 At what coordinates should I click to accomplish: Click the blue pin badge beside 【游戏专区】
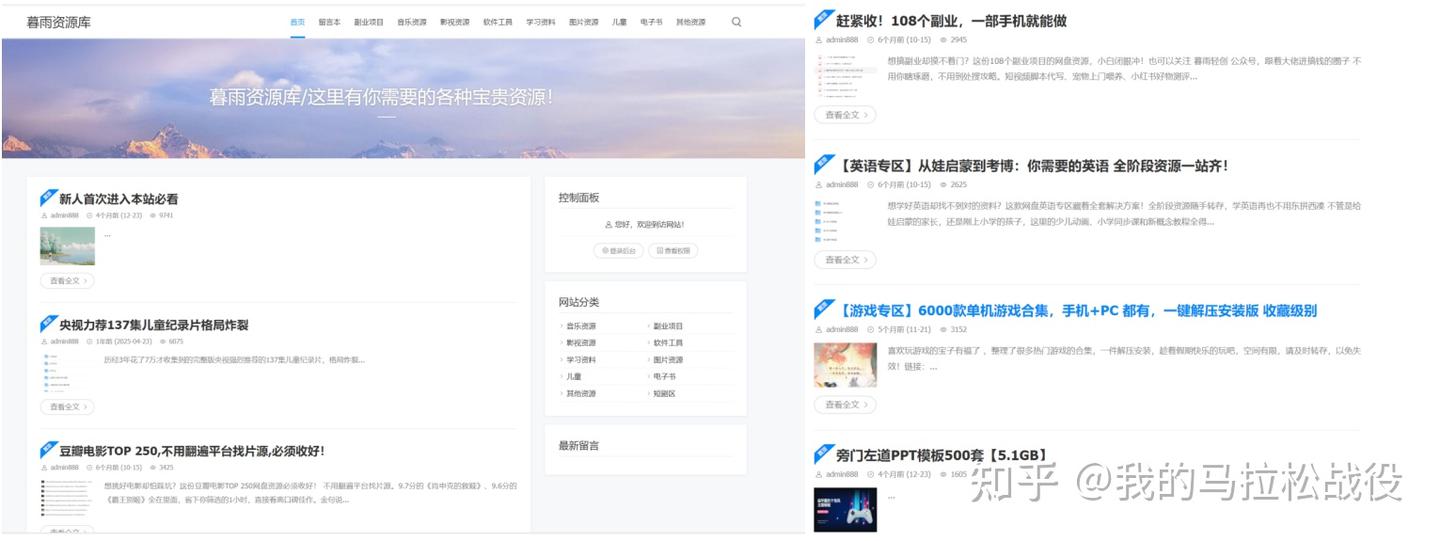point(823,309)
